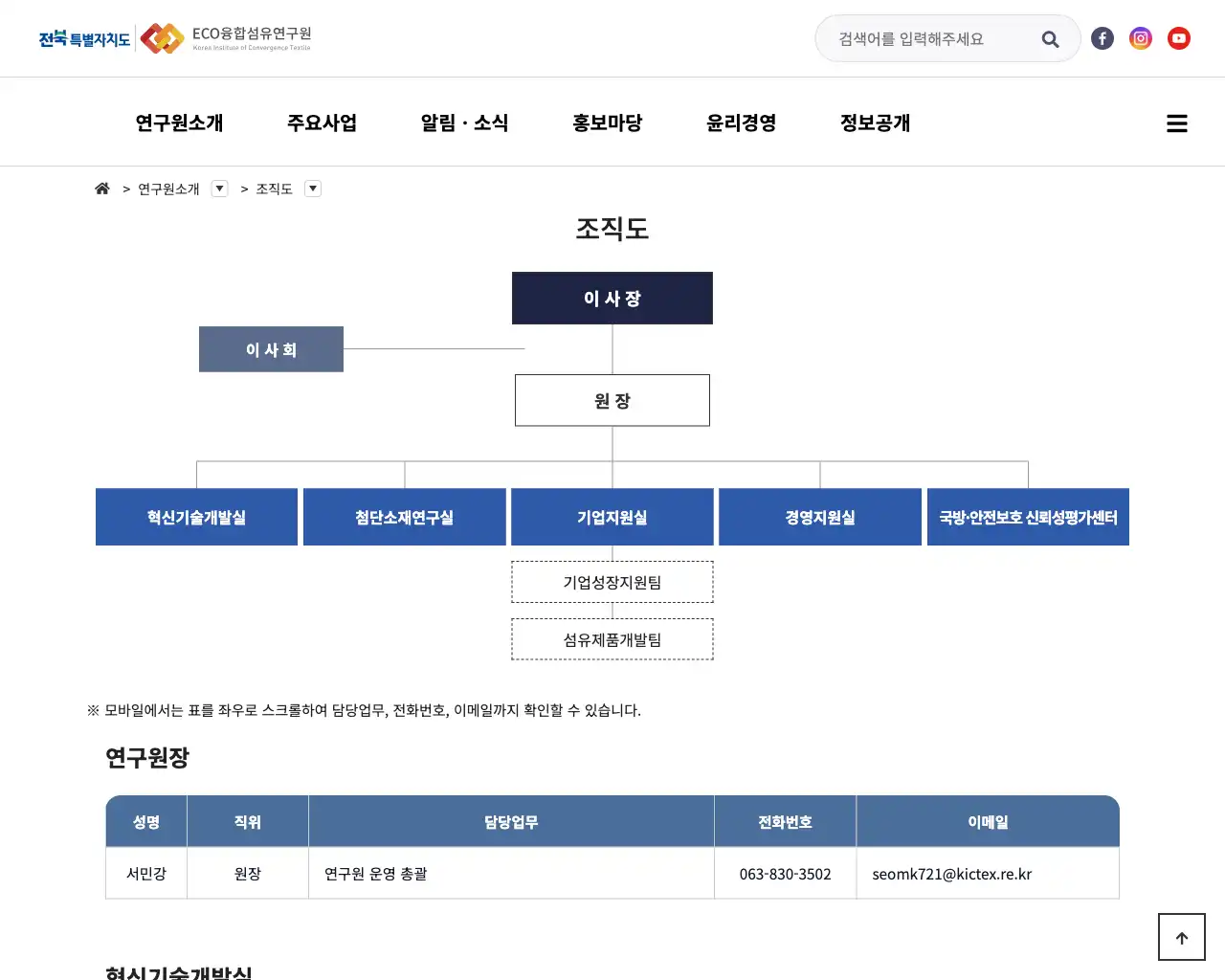Open the hamburger full menu
The height and width of the screenshot is (980, 1225).
point(1177,123)
